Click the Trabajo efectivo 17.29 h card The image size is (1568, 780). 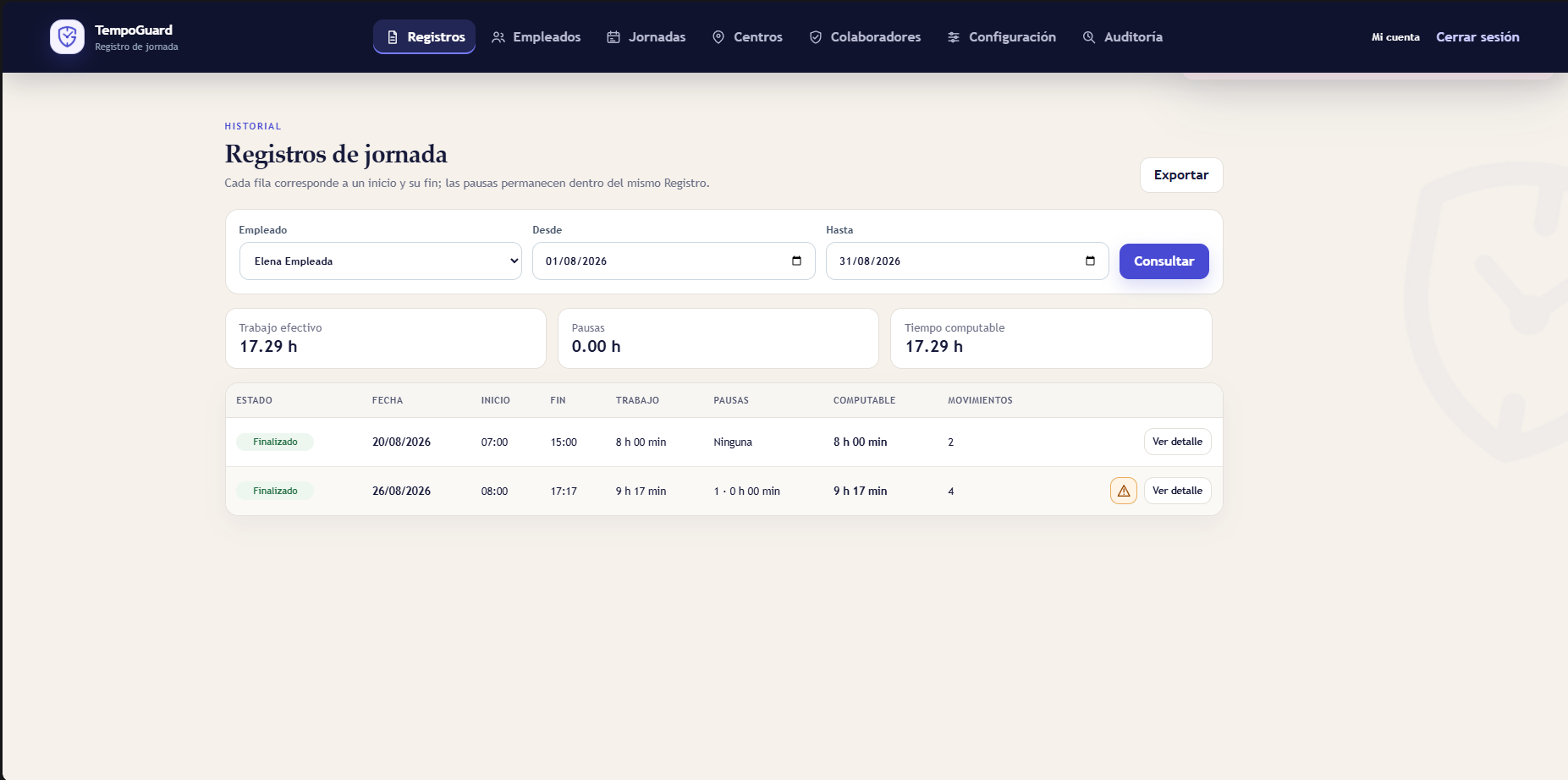coord(386,338)
